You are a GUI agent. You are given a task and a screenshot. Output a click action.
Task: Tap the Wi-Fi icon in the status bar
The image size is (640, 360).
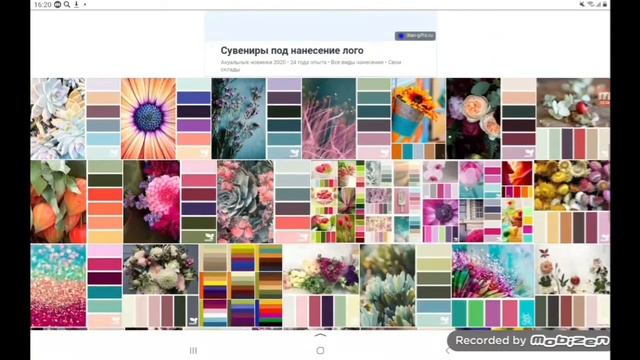click(x=591, y=4)
